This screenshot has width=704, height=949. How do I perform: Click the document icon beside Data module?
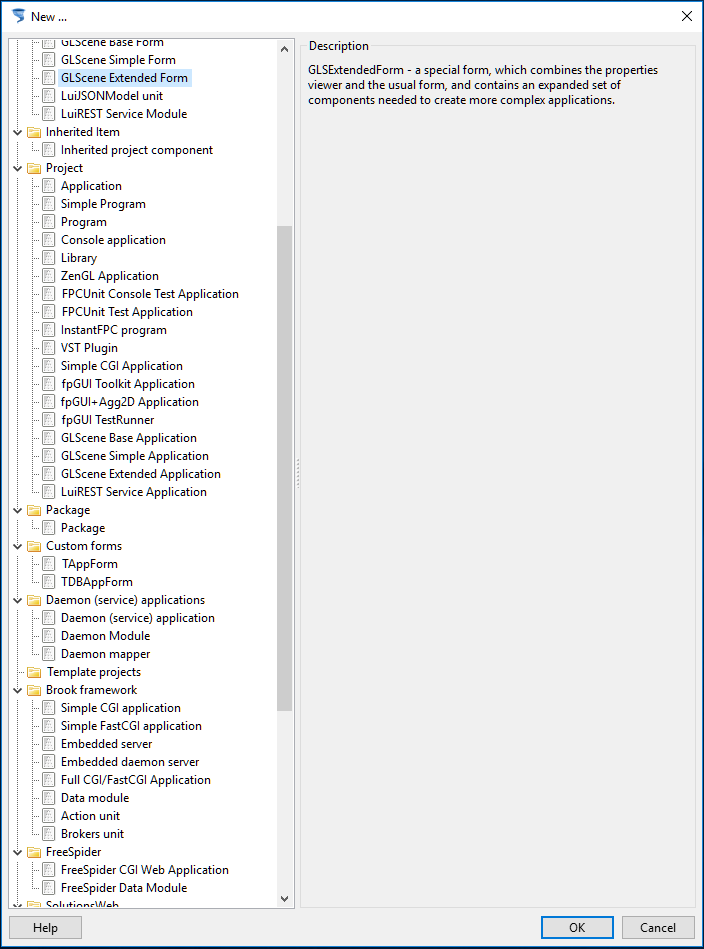point(48,798)
